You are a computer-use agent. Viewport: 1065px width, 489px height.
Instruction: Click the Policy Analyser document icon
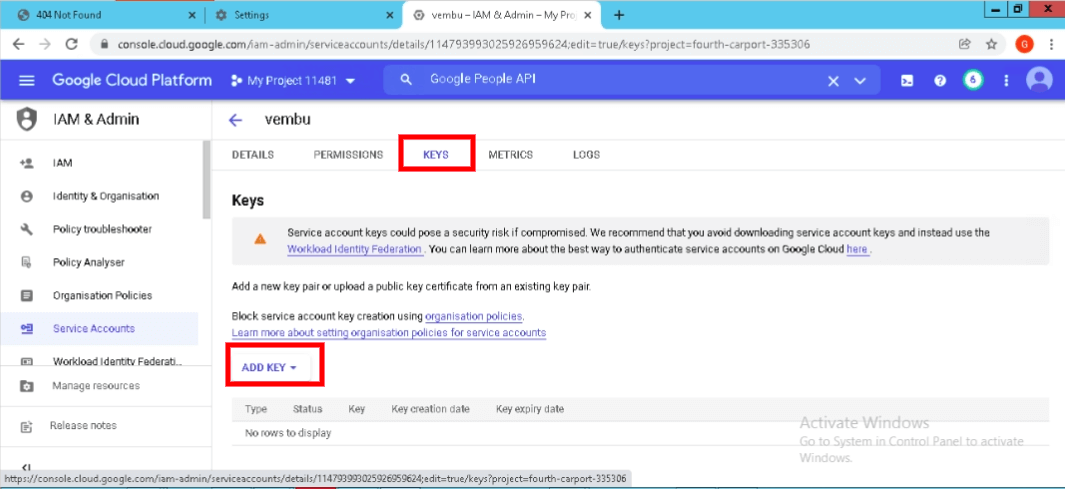[27, 262]
